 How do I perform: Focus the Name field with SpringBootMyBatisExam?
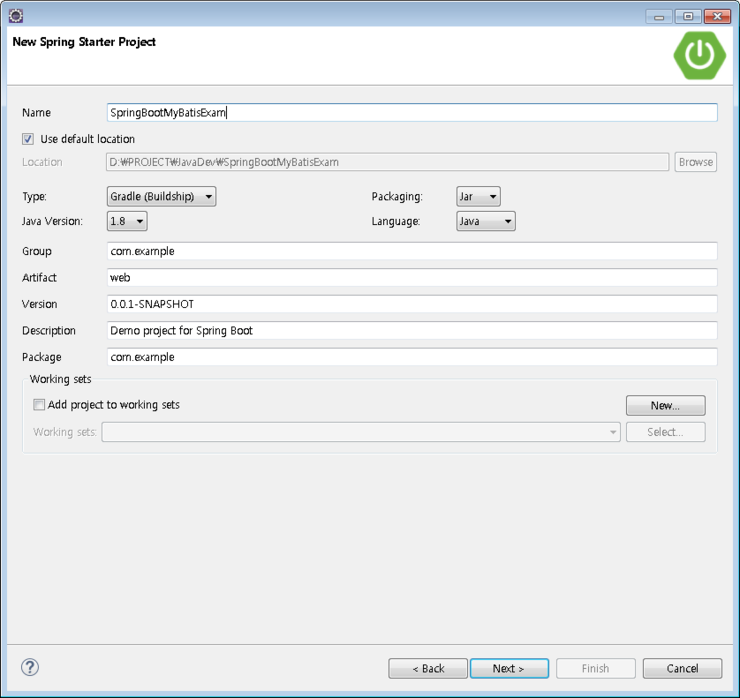pyautogui.click(x=412, y=112)
